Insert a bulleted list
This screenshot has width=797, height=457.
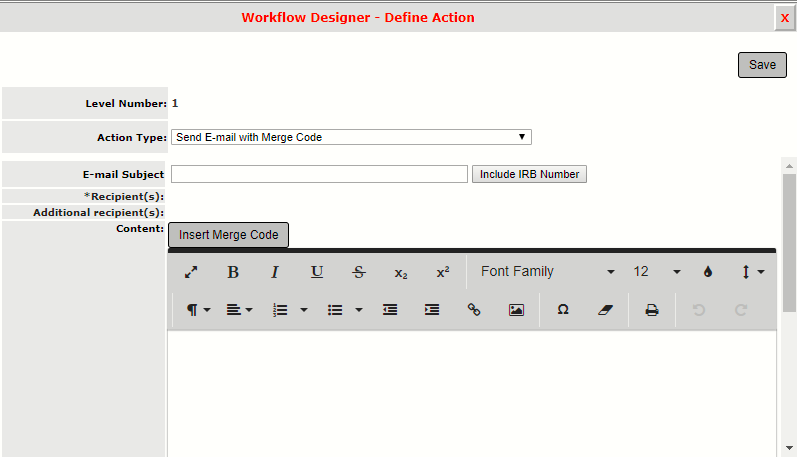pos(335,310)
